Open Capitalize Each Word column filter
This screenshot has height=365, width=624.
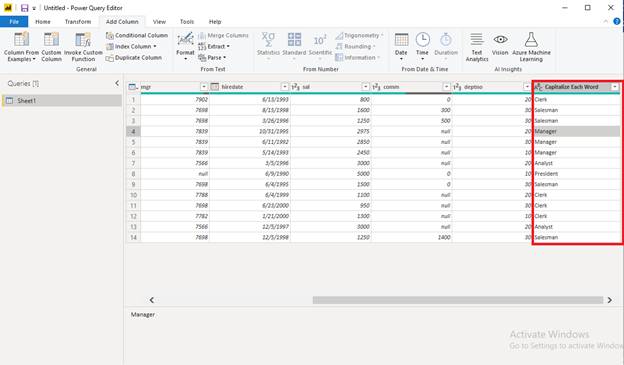(615, 87)
